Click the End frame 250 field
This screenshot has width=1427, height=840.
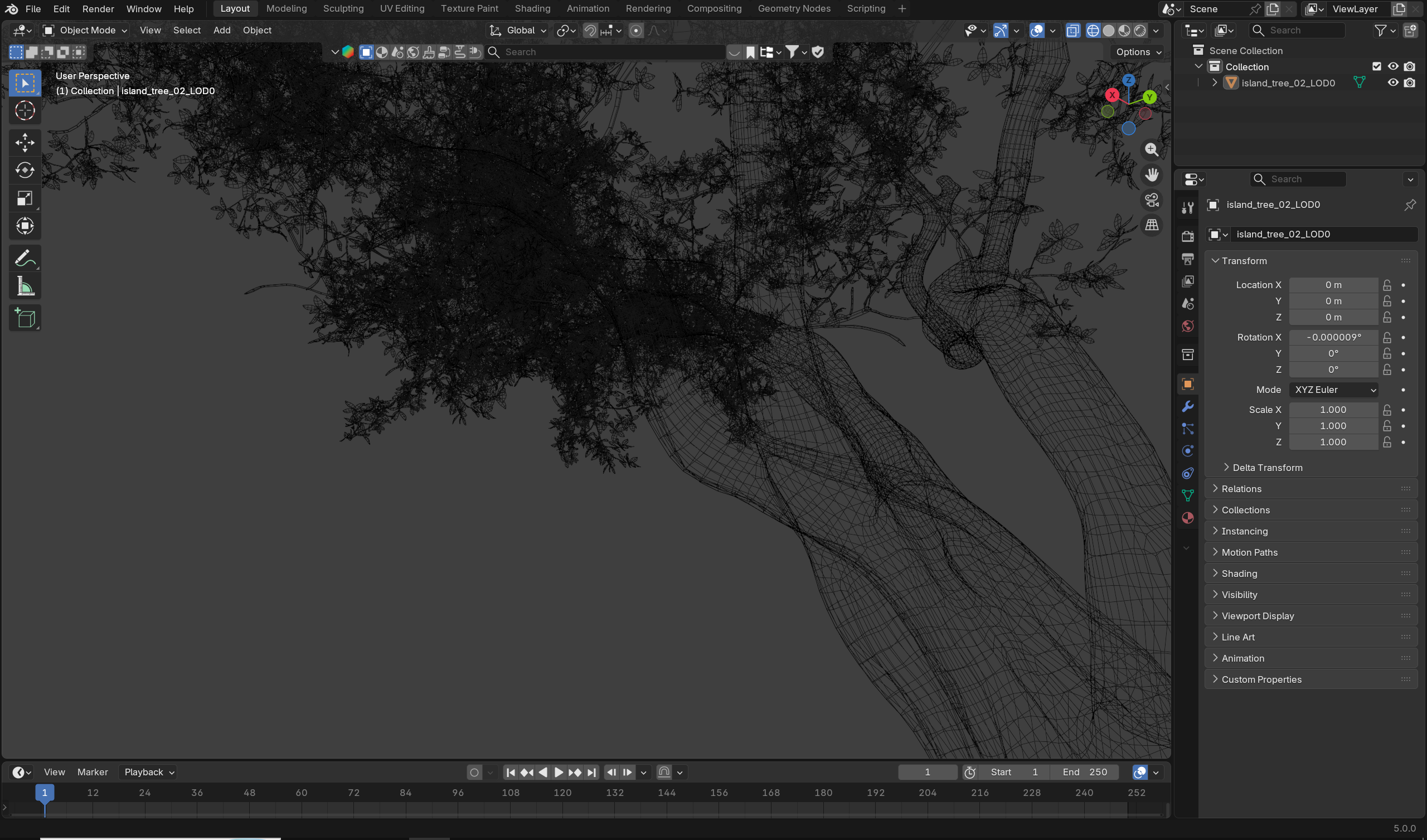pyautogui.click(x=1084, y=772)
